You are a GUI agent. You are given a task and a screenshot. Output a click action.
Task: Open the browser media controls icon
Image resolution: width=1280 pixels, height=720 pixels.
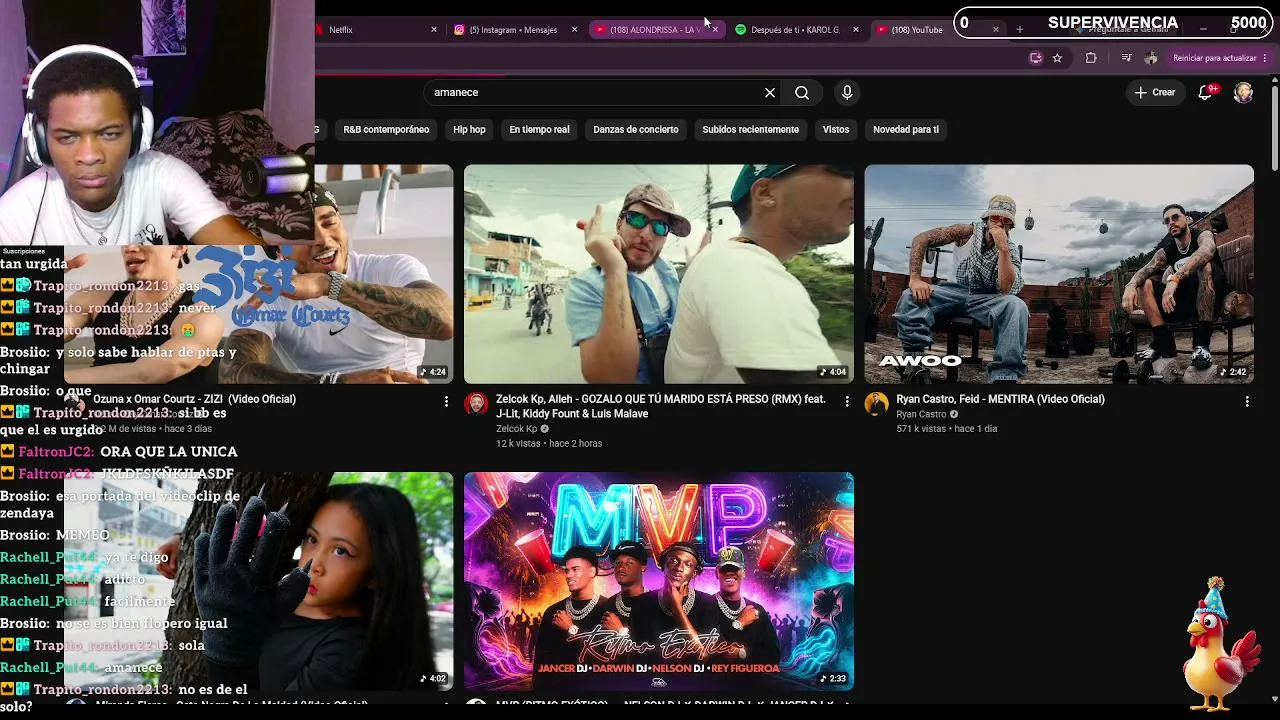[x=1126, y=58]
